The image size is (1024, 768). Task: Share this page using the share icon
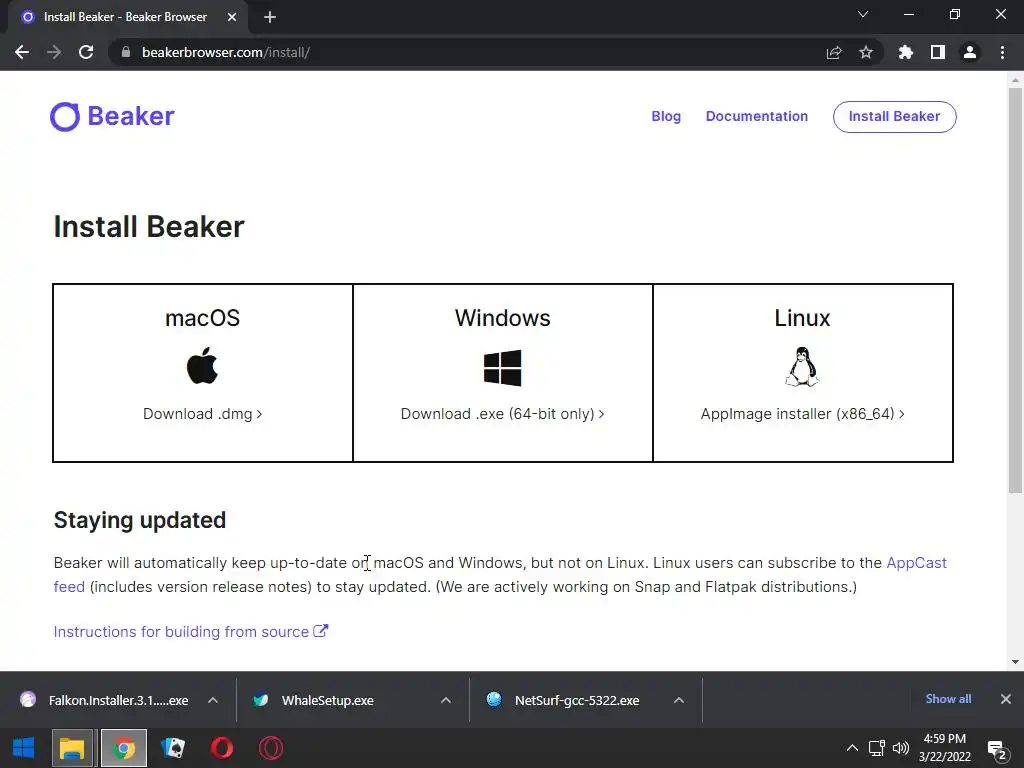point(834,52)
